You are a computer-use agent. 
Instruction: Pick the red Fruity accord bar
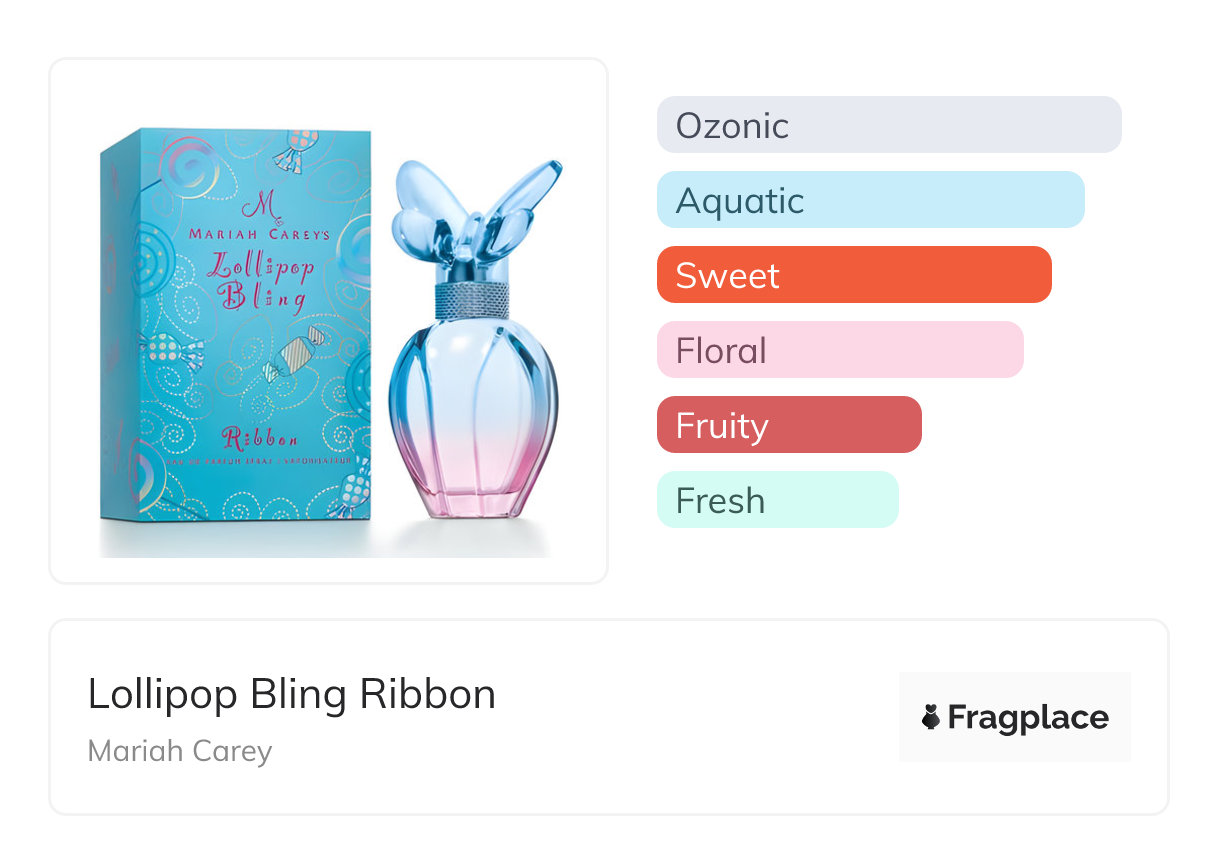(788, 425)
